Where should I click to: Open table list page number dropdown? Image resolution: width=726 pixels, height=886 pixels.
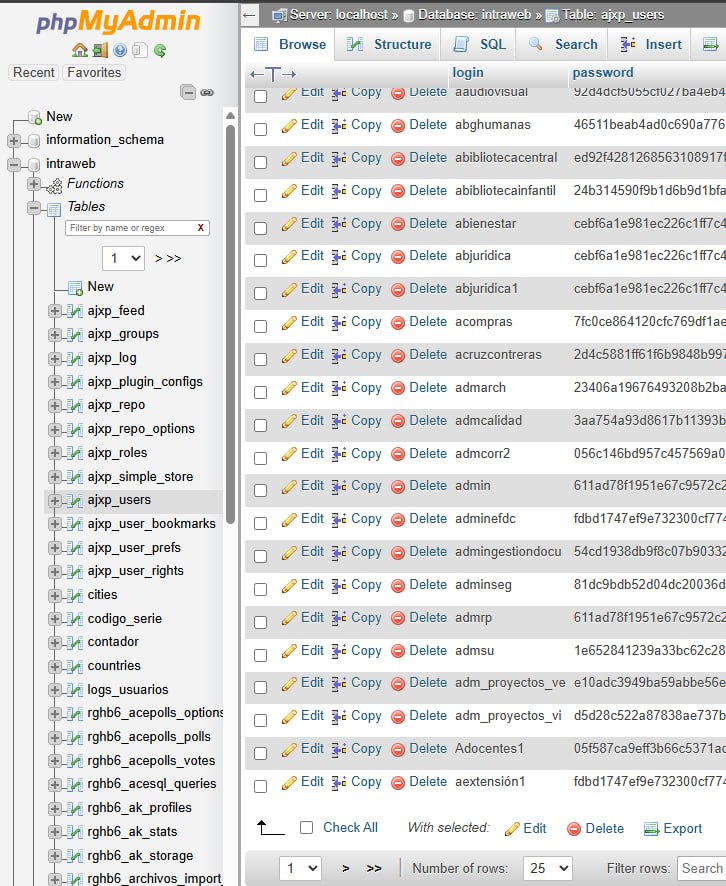pyautogui.click(x=124, y=259)
